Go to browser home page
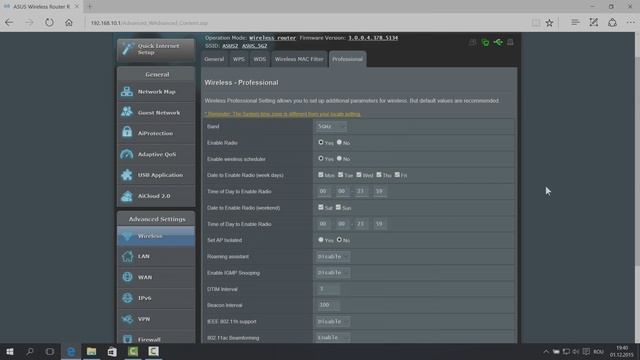 click(69, 23)
